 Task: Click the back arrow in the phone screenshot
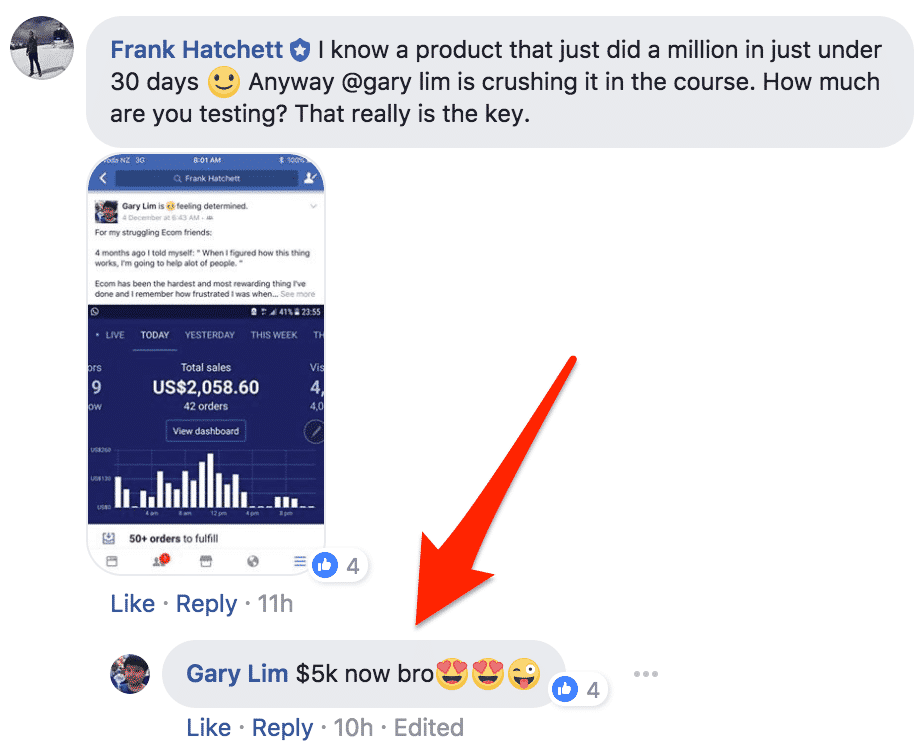103,178
